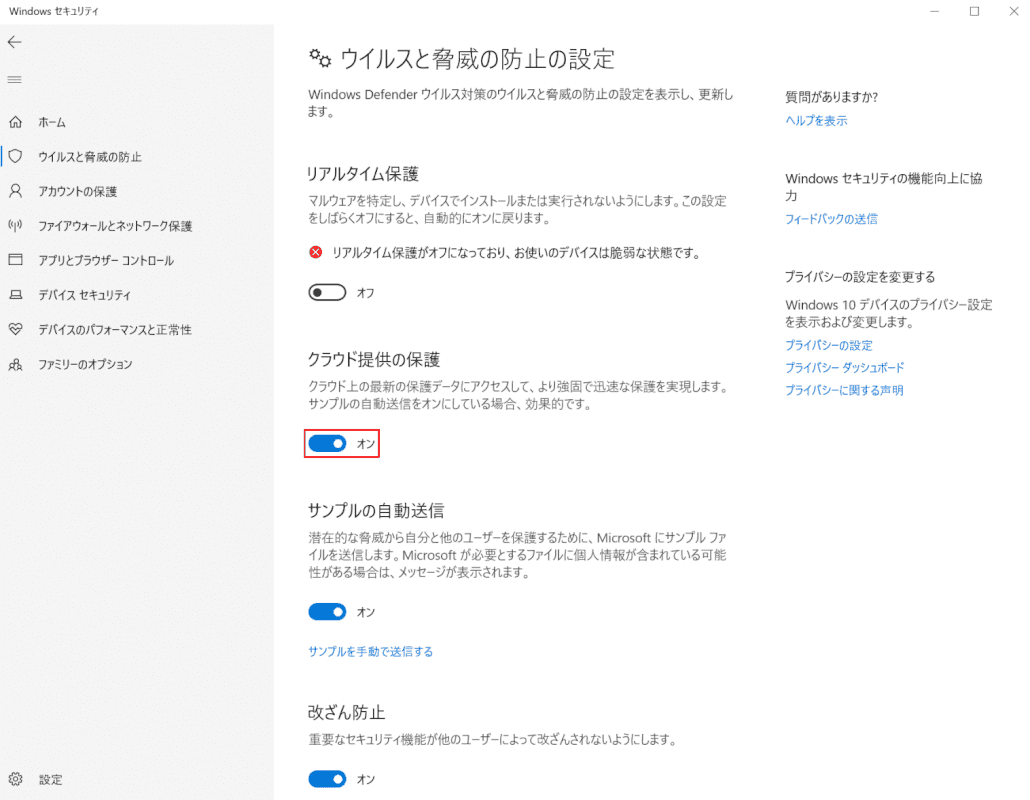Click the family options people icon
Screen dimensions: 1030x800
point(15,364)
